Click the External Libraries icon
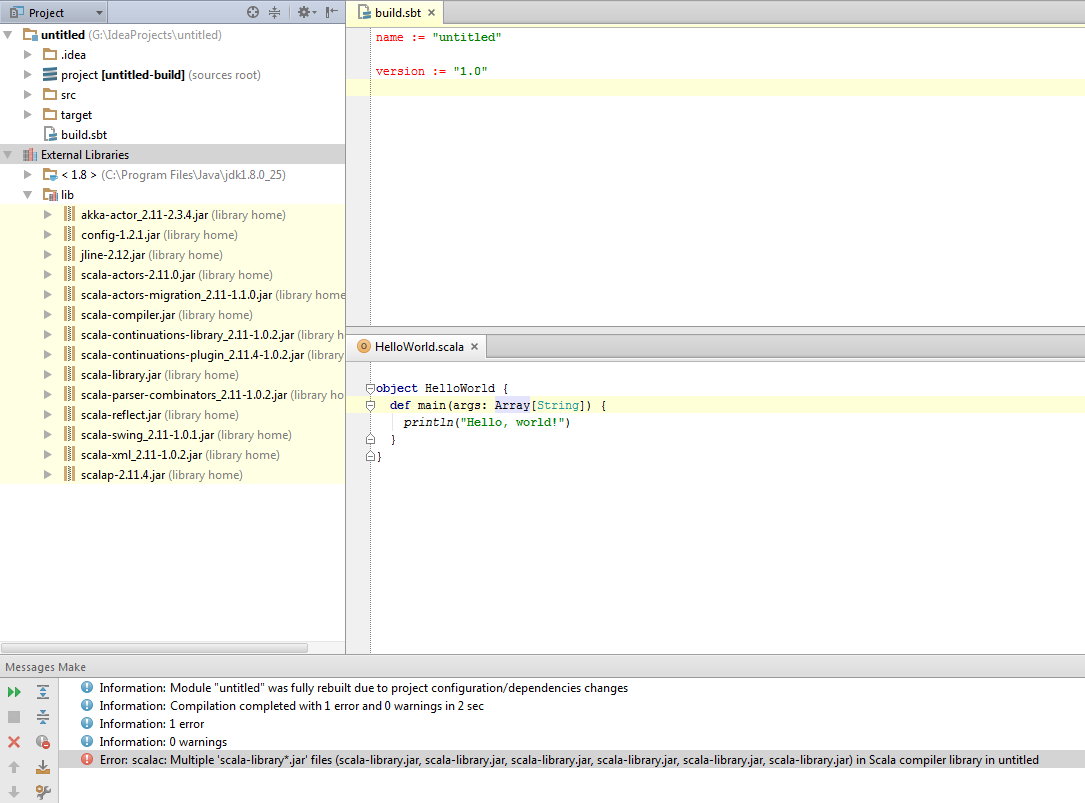Viewport: 1085px width, 803px height. click(30, 155)
